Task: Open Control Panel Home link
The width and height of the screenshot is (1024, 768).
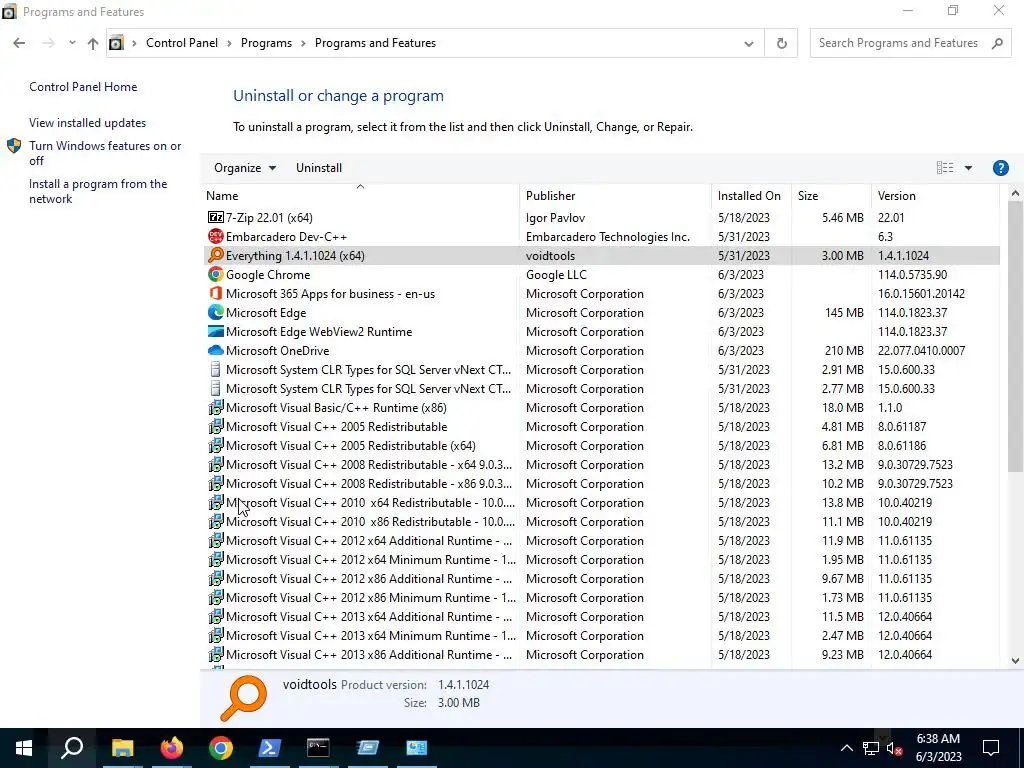Action: tap(83, 87)
